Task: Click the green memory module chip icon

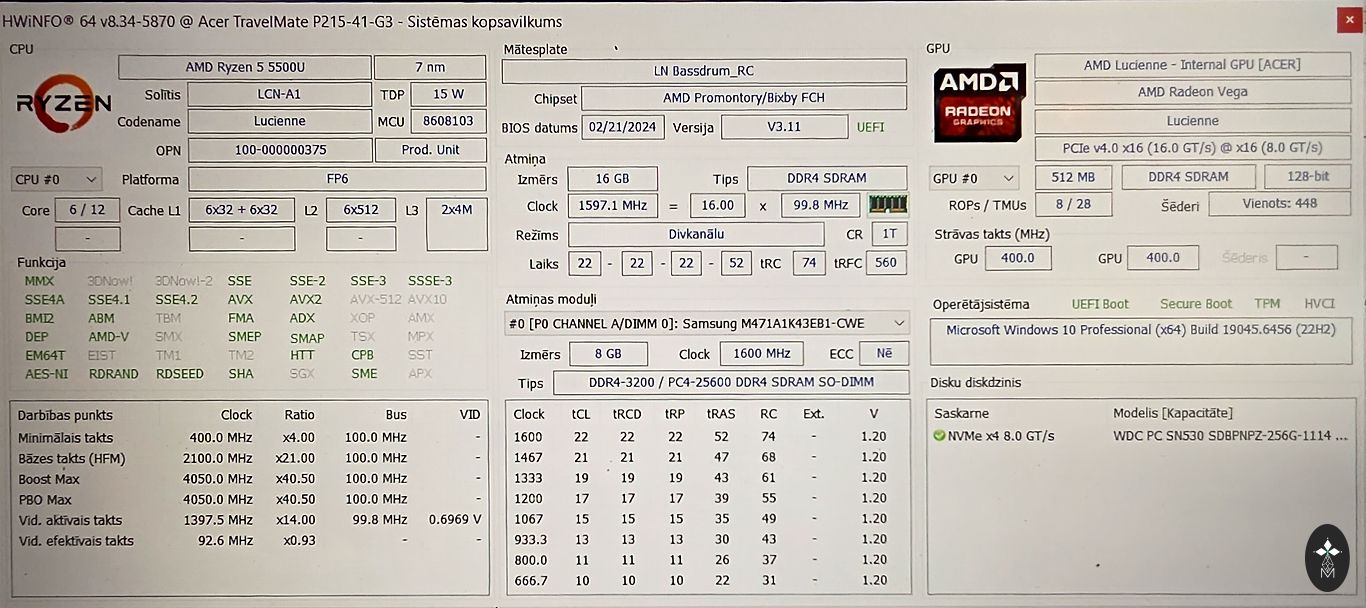Action: (887, 205)
